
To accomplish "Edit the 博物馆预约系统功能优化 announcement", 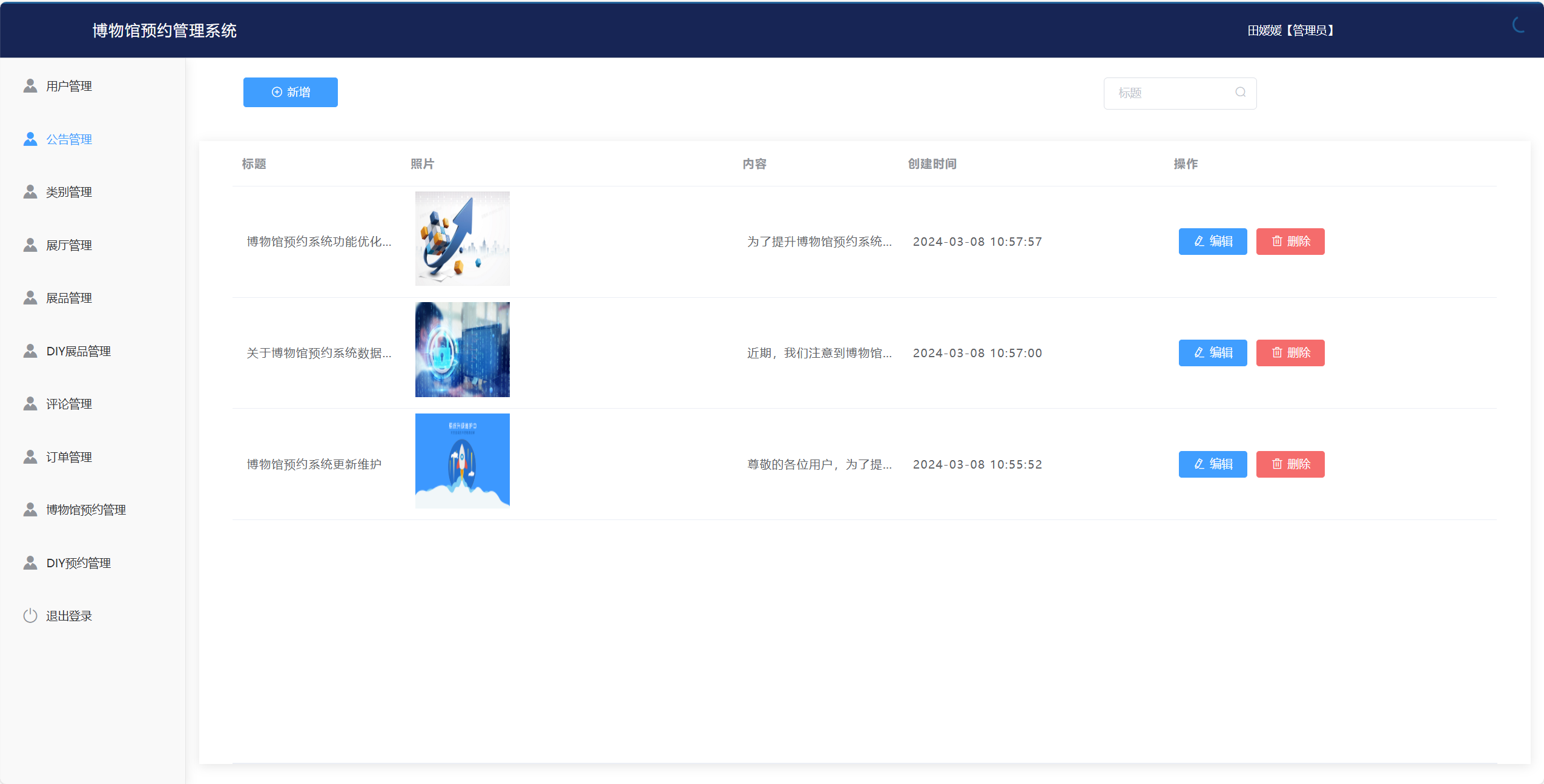I will coord(1212,242).
